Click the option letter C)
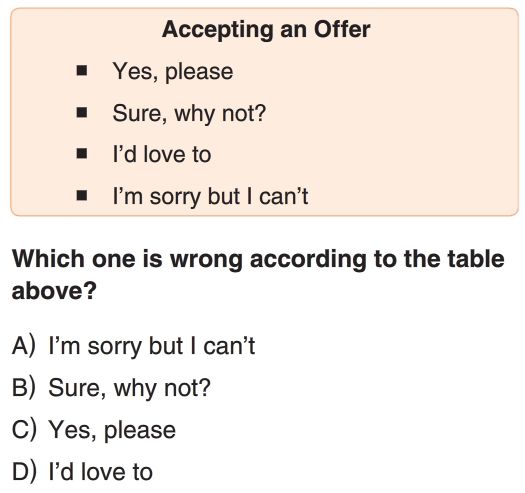The width and height of the screenshot is (525, 493). coord(23,430)
